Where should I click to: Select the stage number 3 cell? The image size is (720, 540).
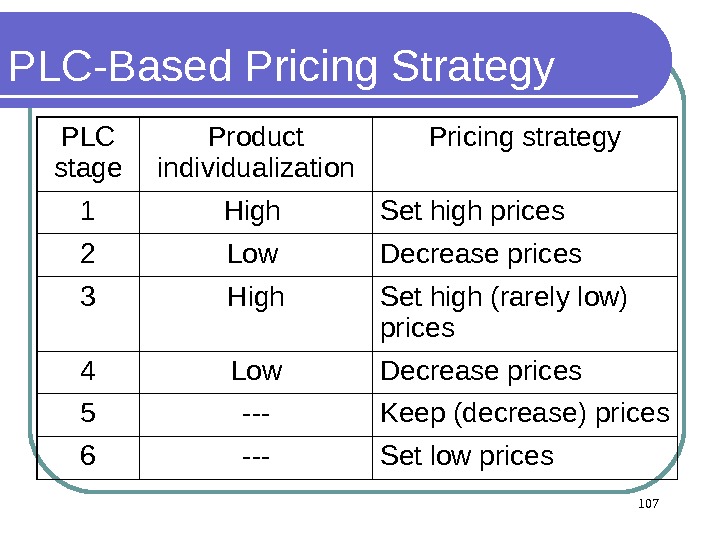point(88,298)
